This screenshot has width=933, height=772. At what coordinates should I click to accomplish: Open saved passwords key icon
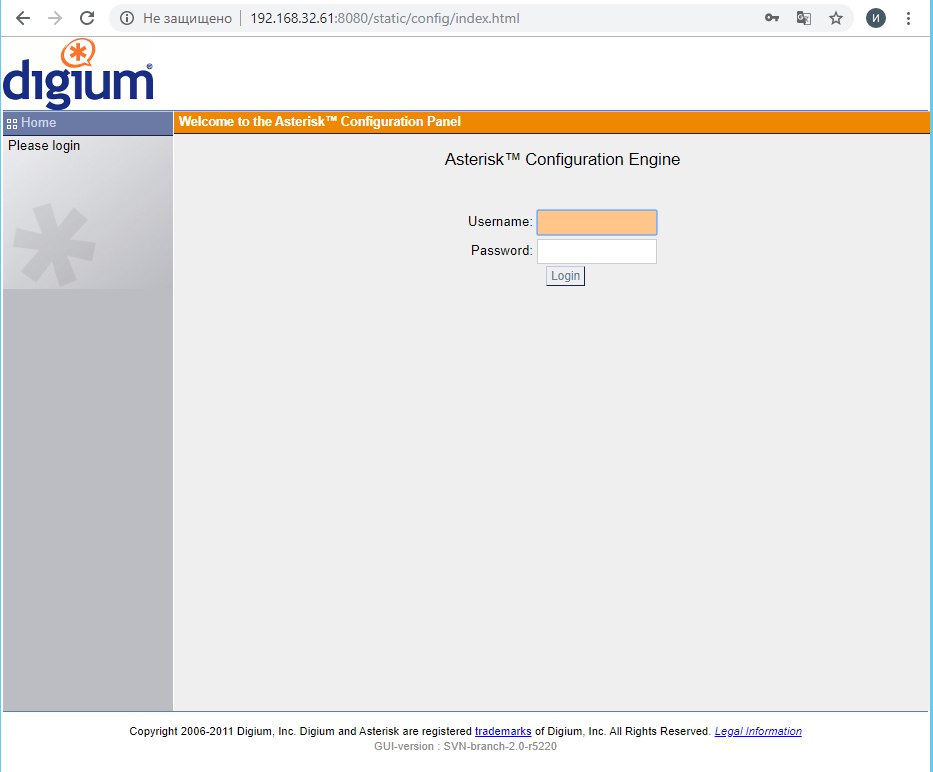772,18
